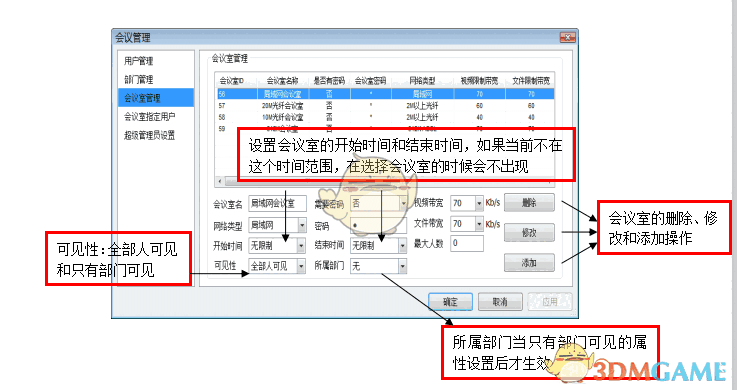Screen dimensions: 737x390
Task: Click the ID cell 56
Action: (222, 94)
